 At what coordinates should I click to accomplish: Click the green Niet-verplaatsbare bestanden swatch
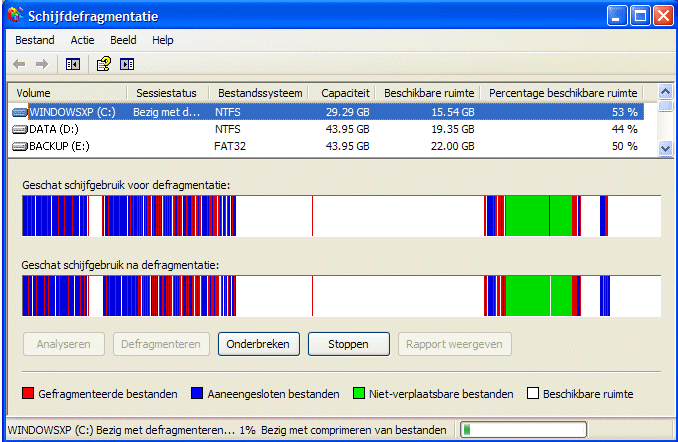point(358,393)
